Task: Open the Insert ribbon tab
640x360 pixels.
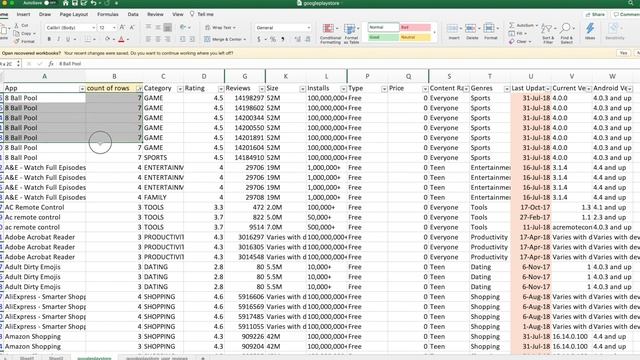Action: pyautogui.click(x=23, y=14)
